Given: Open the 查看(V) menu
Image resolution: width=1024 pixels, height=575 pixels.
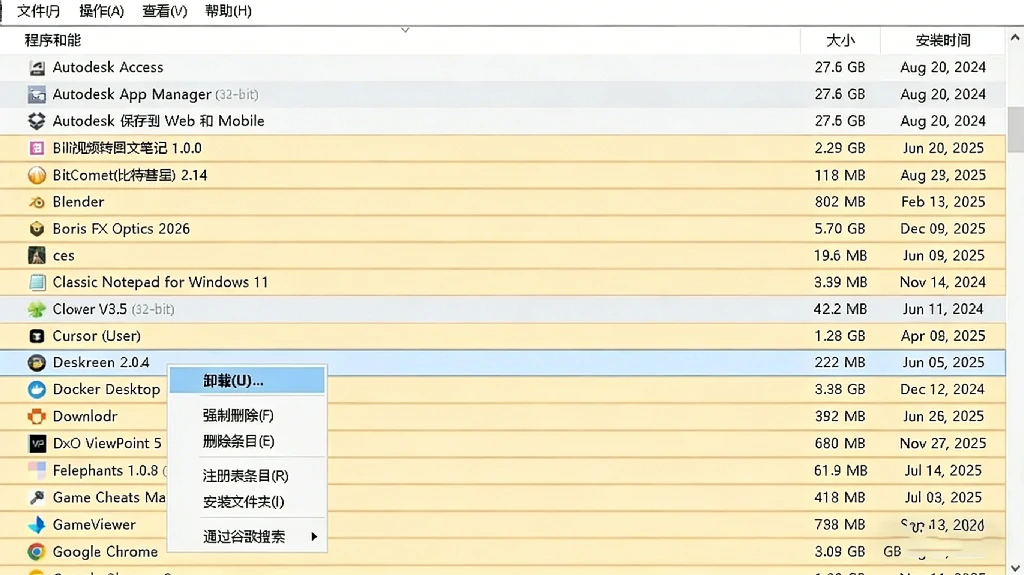Looking at the screenshot, I should pyautogui.click(x=165, y=11).
